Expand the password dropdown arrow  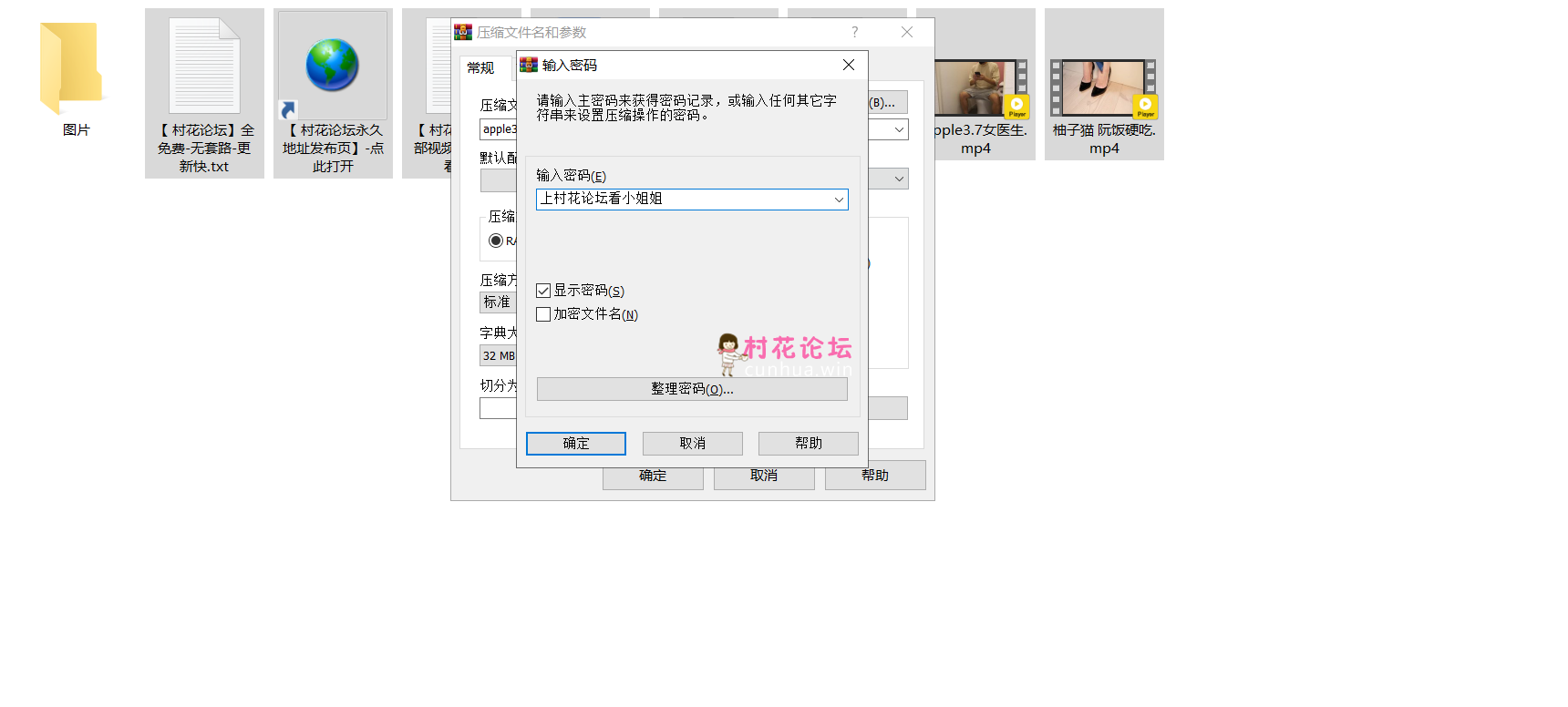(839, 200)
